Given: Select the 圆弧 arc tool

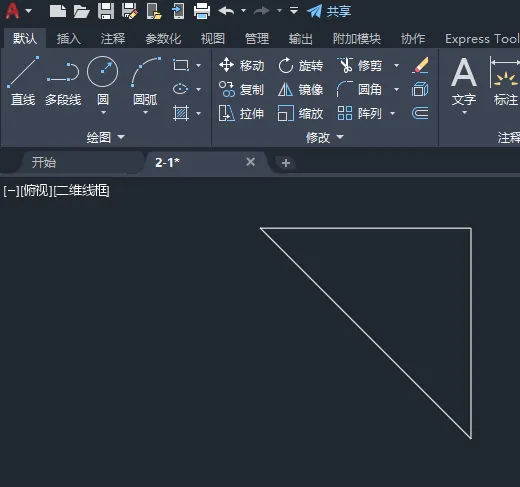Looking at the screenshot, I should point(145,80).
